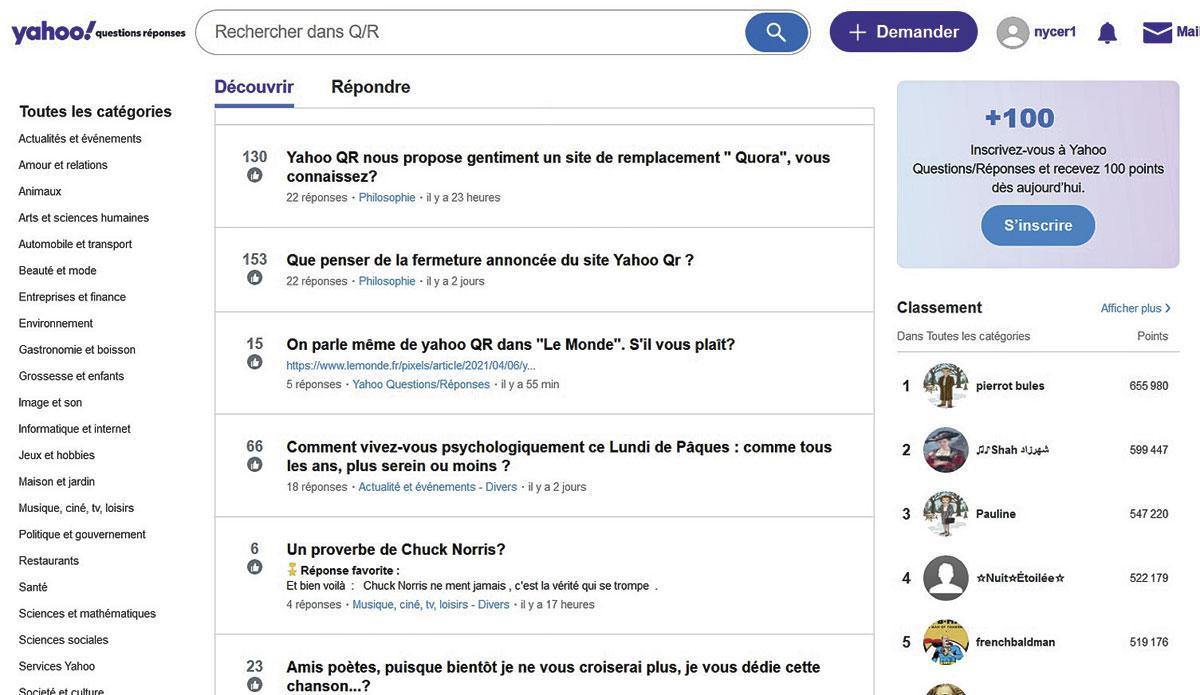Upvote the Lundi de Pâques question thumbs-up

point(255,465)
